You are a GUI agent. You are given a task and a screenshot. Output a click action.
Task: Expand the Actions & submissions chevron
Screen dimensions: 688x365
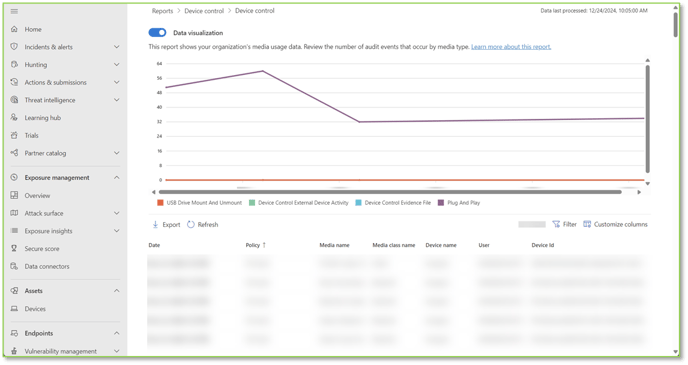(x=117, y=82)
